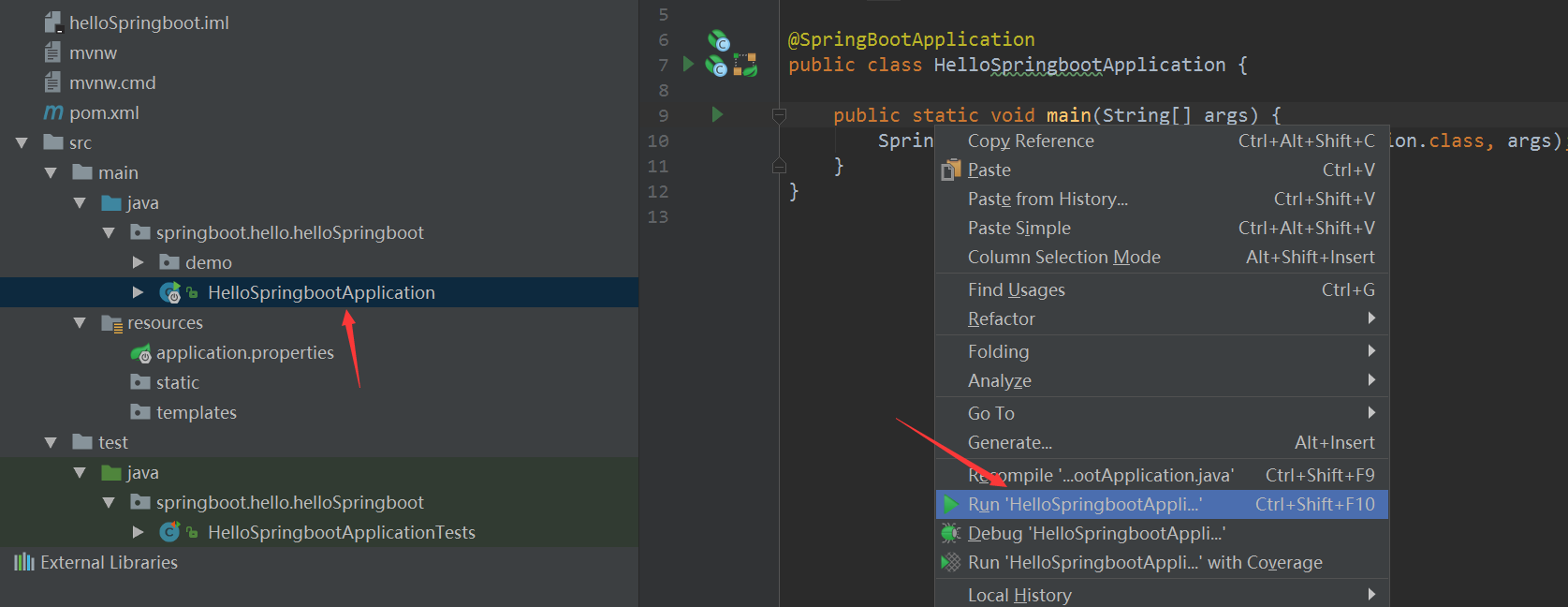The image size is (1568, 607).
Task: Select Find Usages menu entry
Action: [x=1017, y=289]
